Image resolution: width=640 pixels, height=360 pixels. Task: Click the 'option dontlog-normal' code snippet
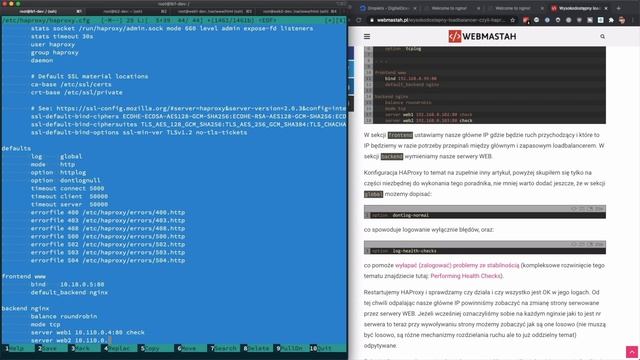click(485, 215)
